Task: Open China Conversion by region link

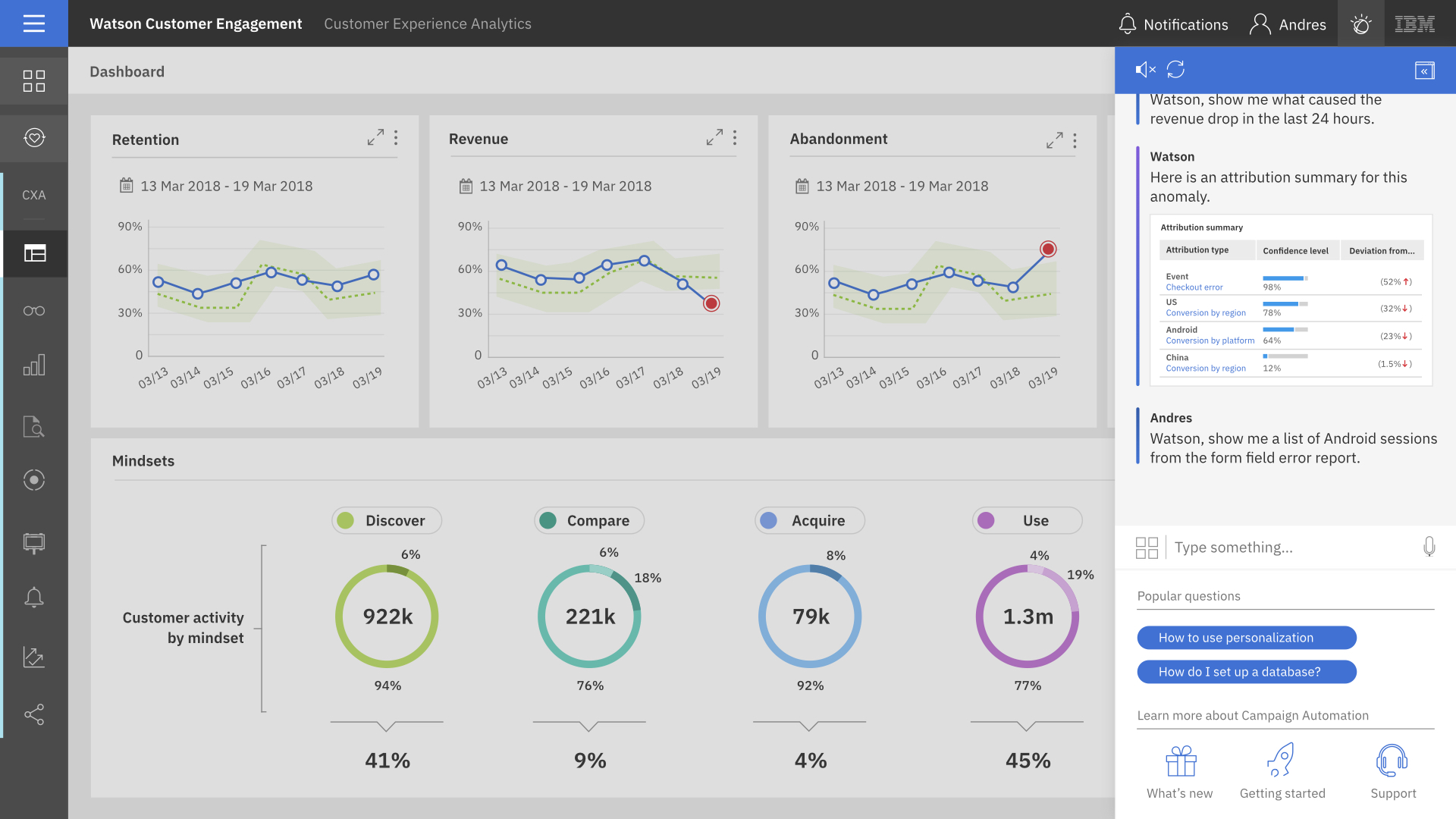Action: click(x=1206, y=369)
